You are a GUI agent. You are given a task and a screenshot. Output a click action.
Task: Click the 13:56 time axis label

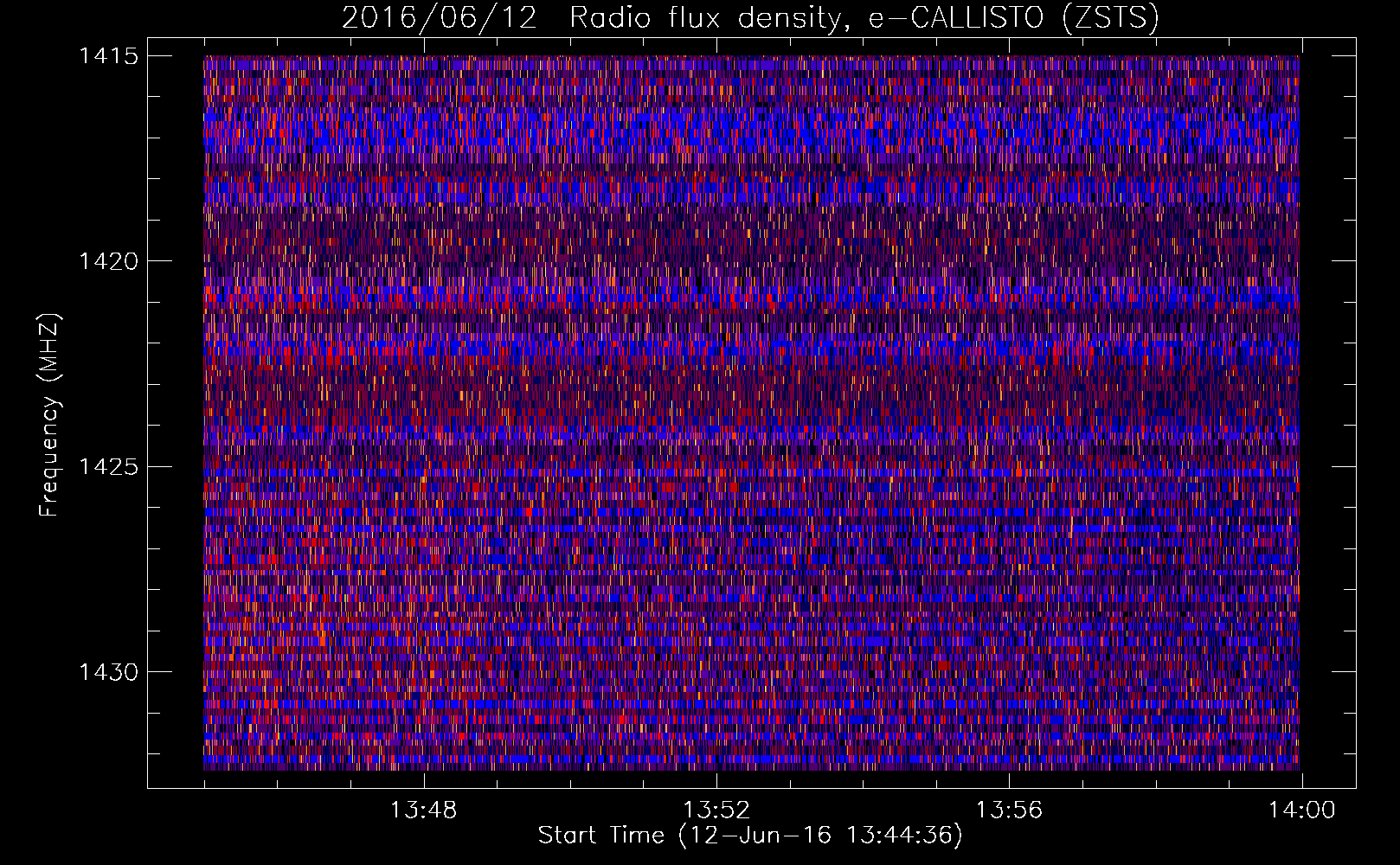pos(1010,811)
